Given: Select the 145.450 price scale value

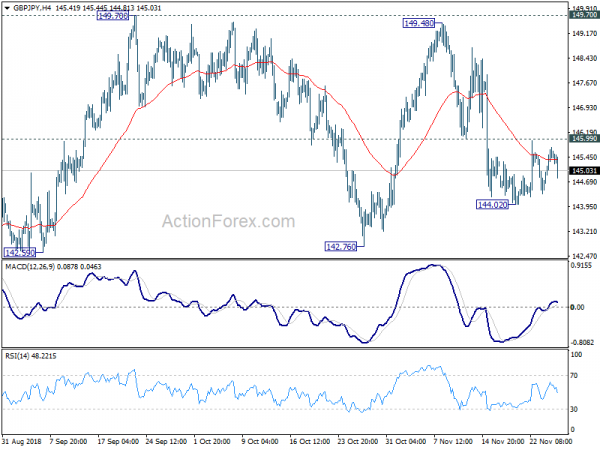Looking at the screenshot, I should coord(584,157).
